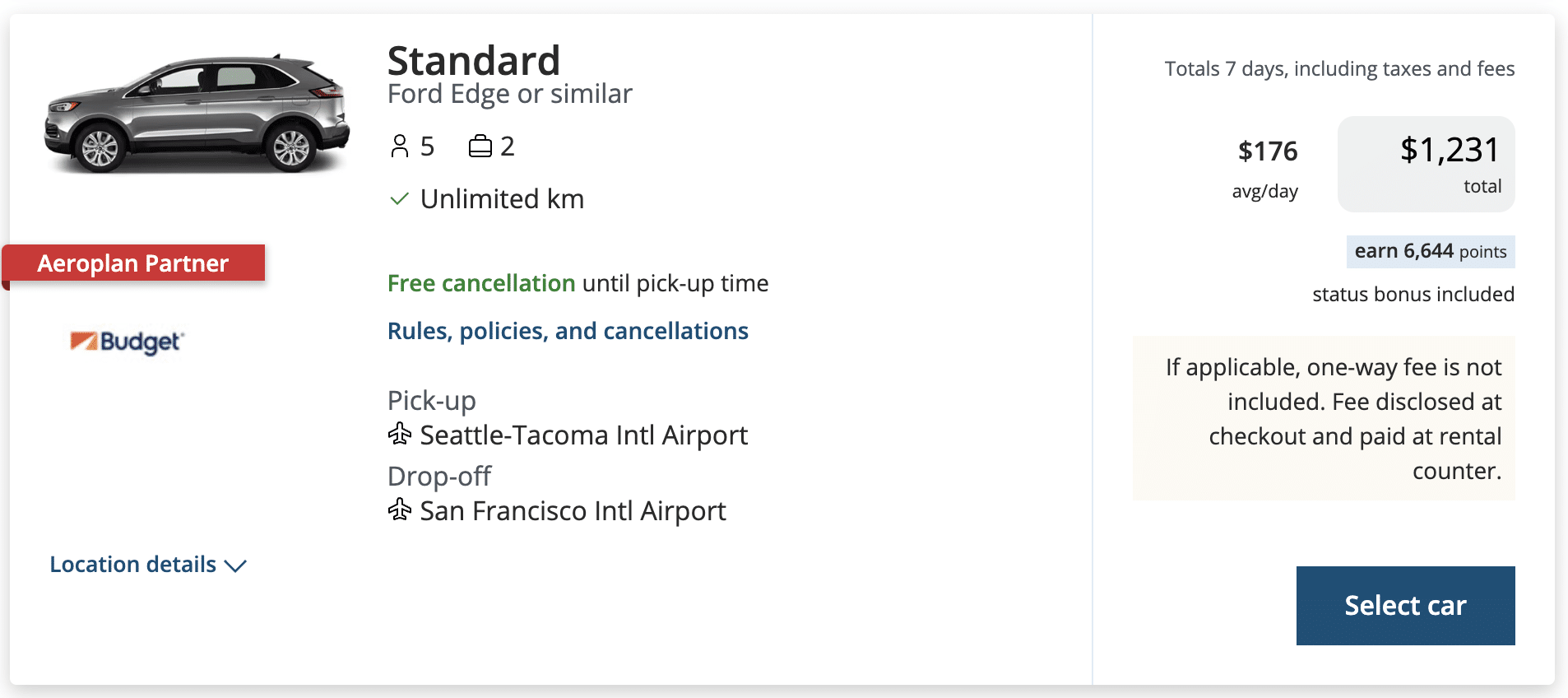
Task: Click the pick-up airport plane icon
Action: pos(400,434)
